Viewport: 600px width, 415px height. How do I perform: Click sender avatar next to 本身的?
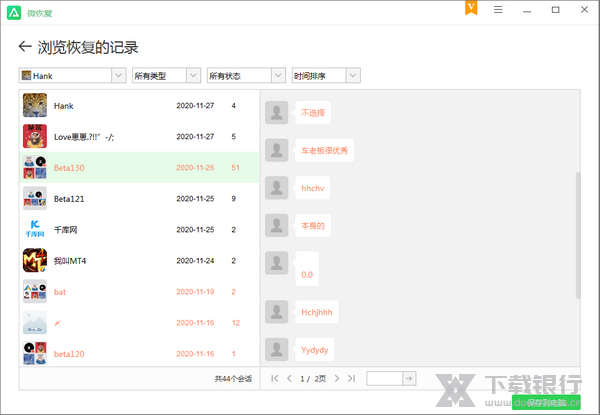[277, 225]
